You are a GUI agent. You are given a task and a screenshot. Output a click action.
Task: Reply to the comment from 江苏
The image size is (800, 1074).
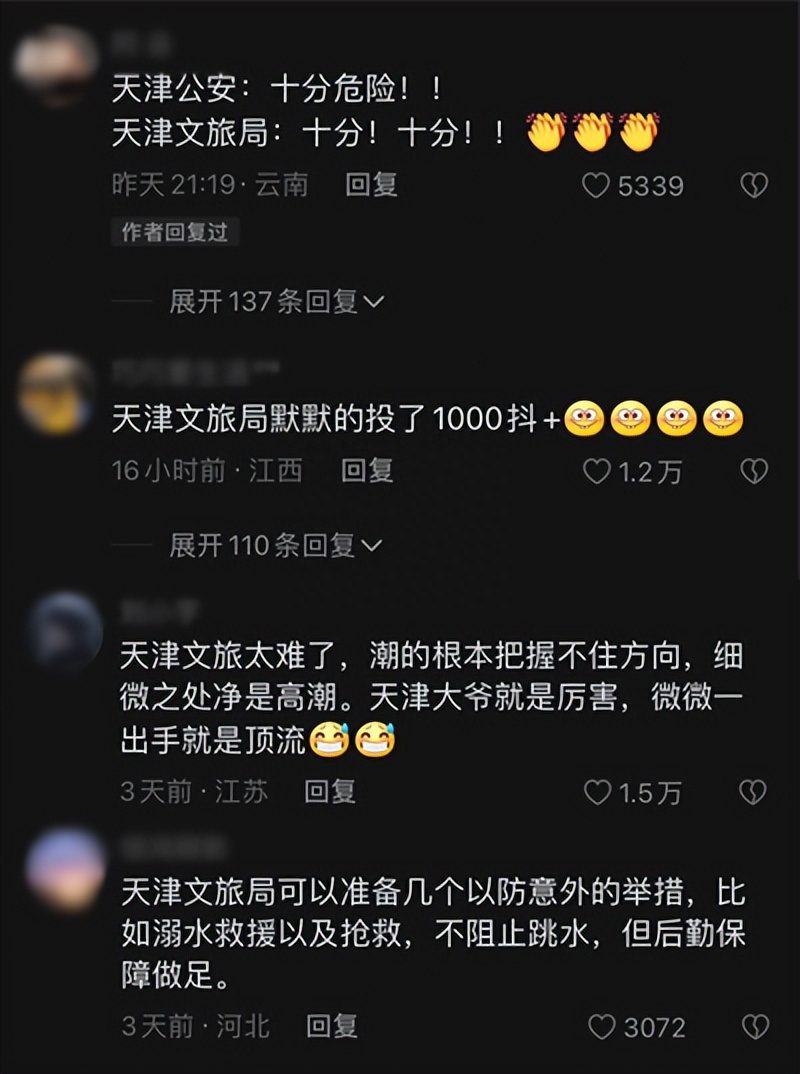coord(330,792)
